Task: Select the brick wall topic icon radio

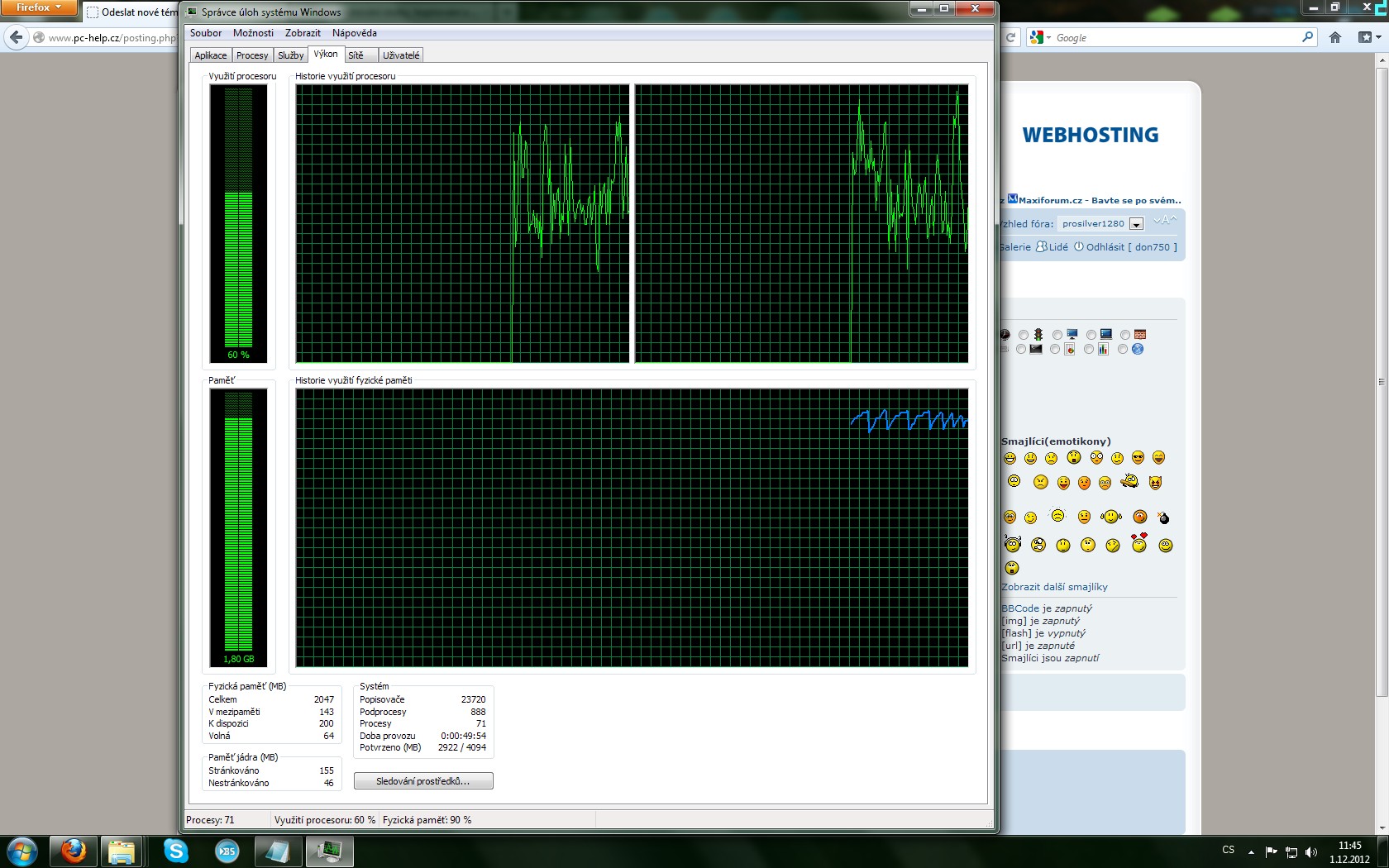Action: tap(1125, 335)
